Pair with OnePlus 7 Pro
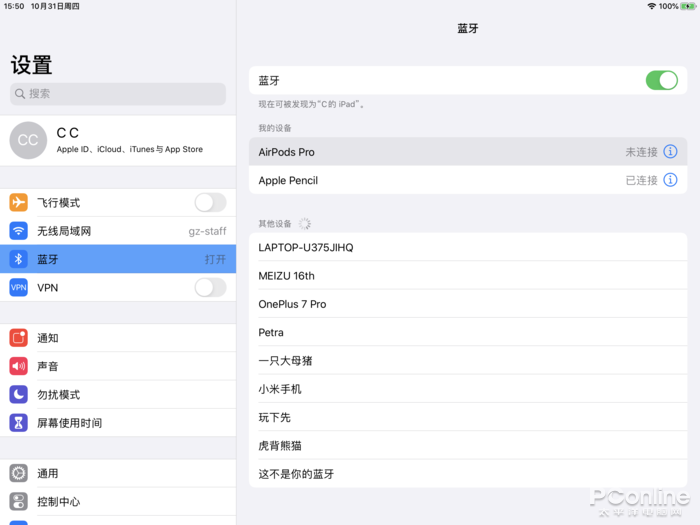The height and width of the screenshot is (525, 700). 468,304
